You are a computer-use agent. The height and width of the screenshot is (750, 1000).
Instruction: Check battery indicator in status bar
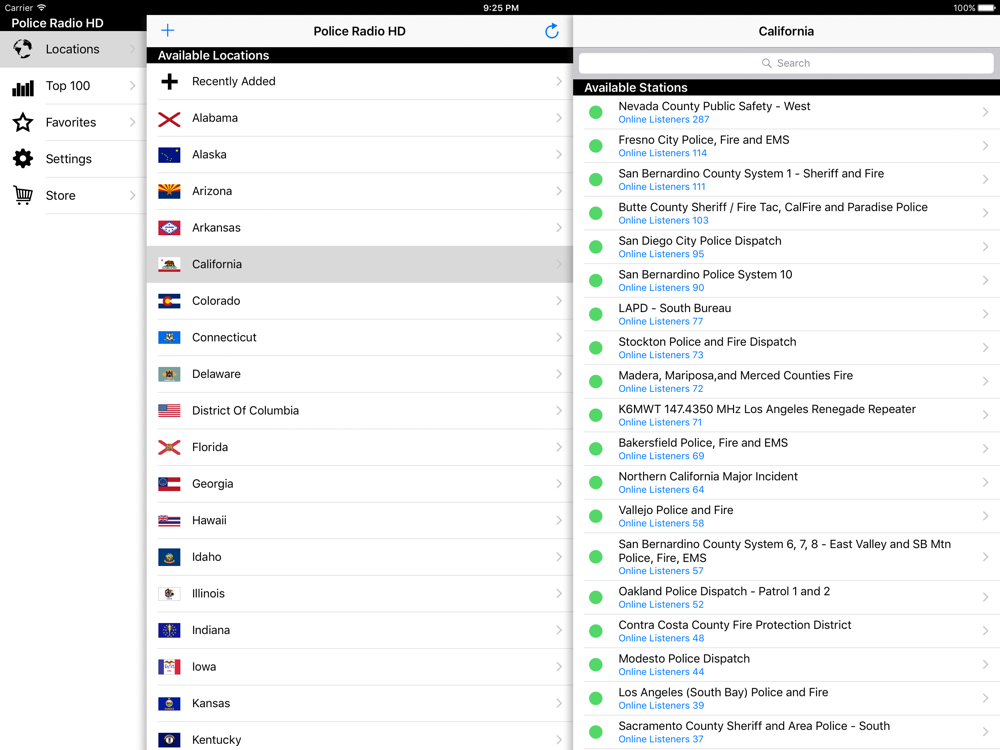point(987,8)
